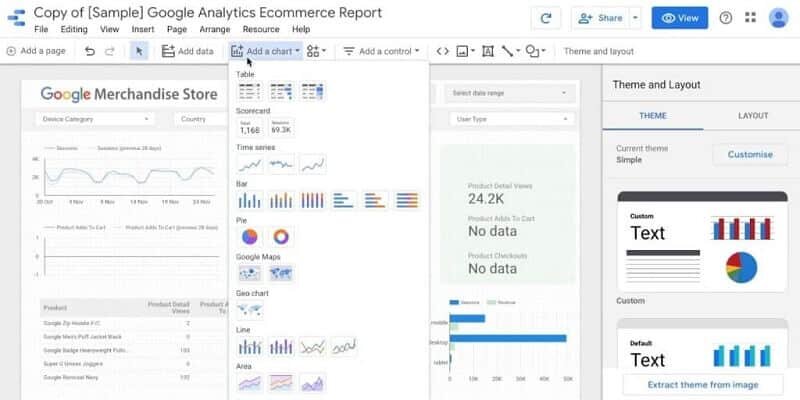
Task: Select the Geo chart icon
Action: tap(250, 310)
